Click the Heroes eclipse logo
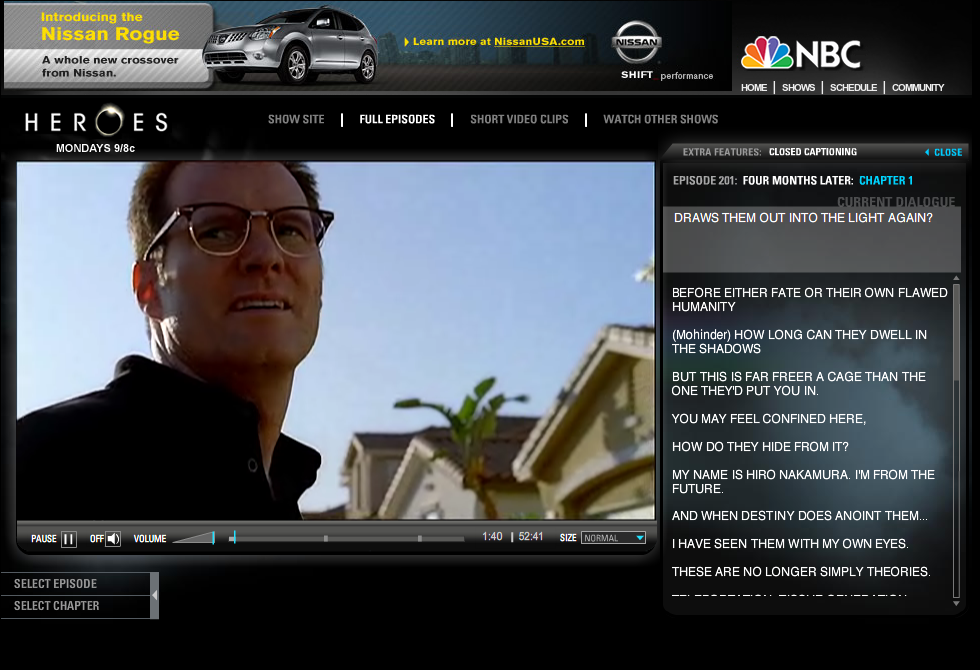 tap(96, 121)
